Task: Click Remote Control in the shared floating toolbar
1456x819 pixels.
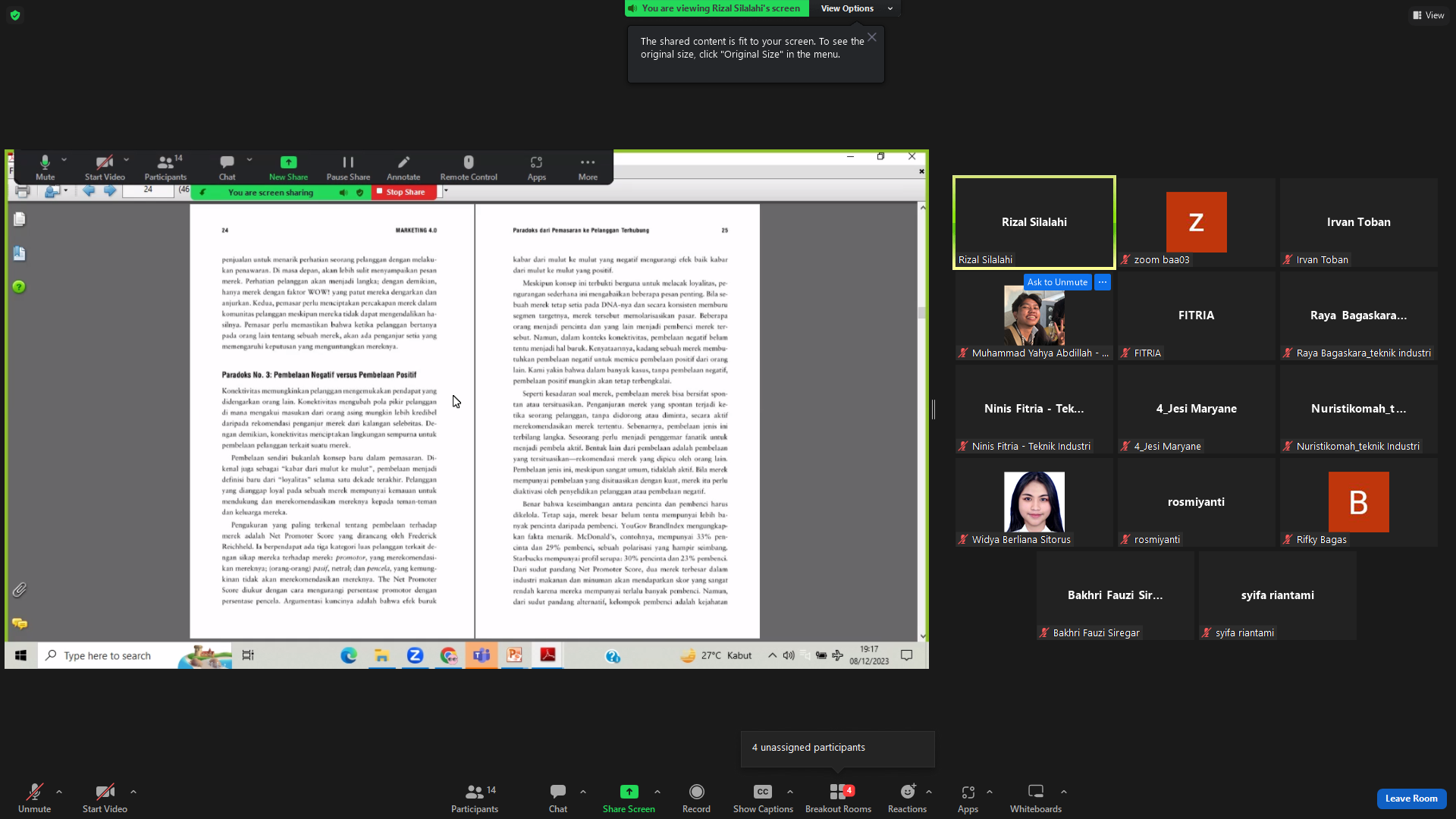Action: coord(469,168)
